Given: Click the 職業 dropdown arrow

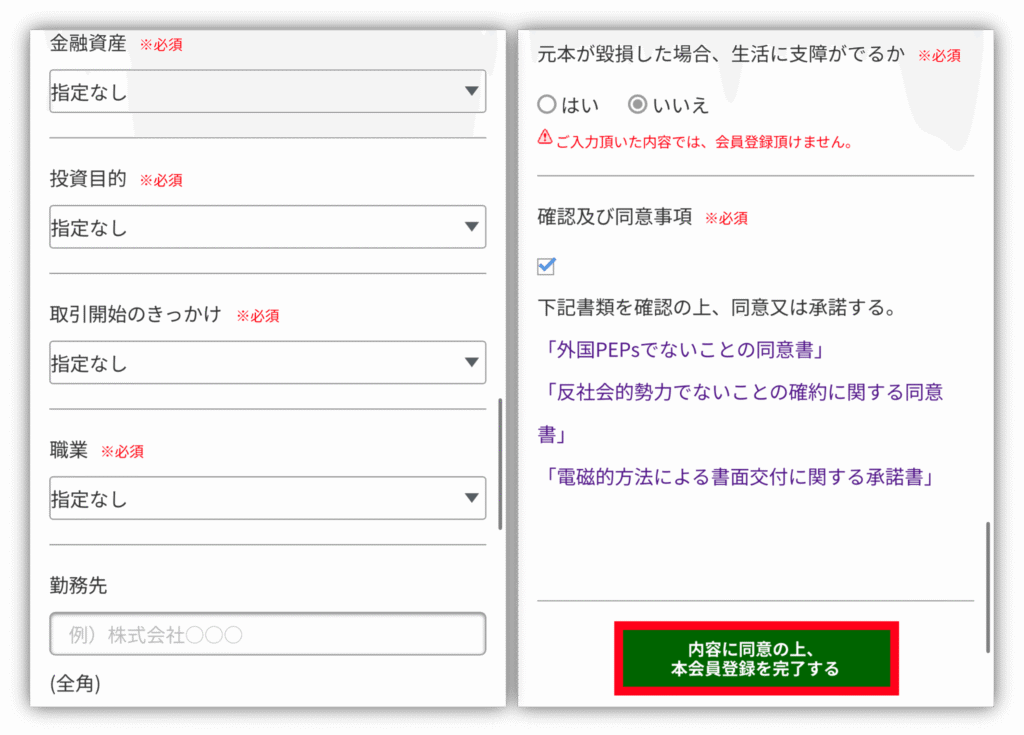Looking at the screenshot, I should coord(472,498).
